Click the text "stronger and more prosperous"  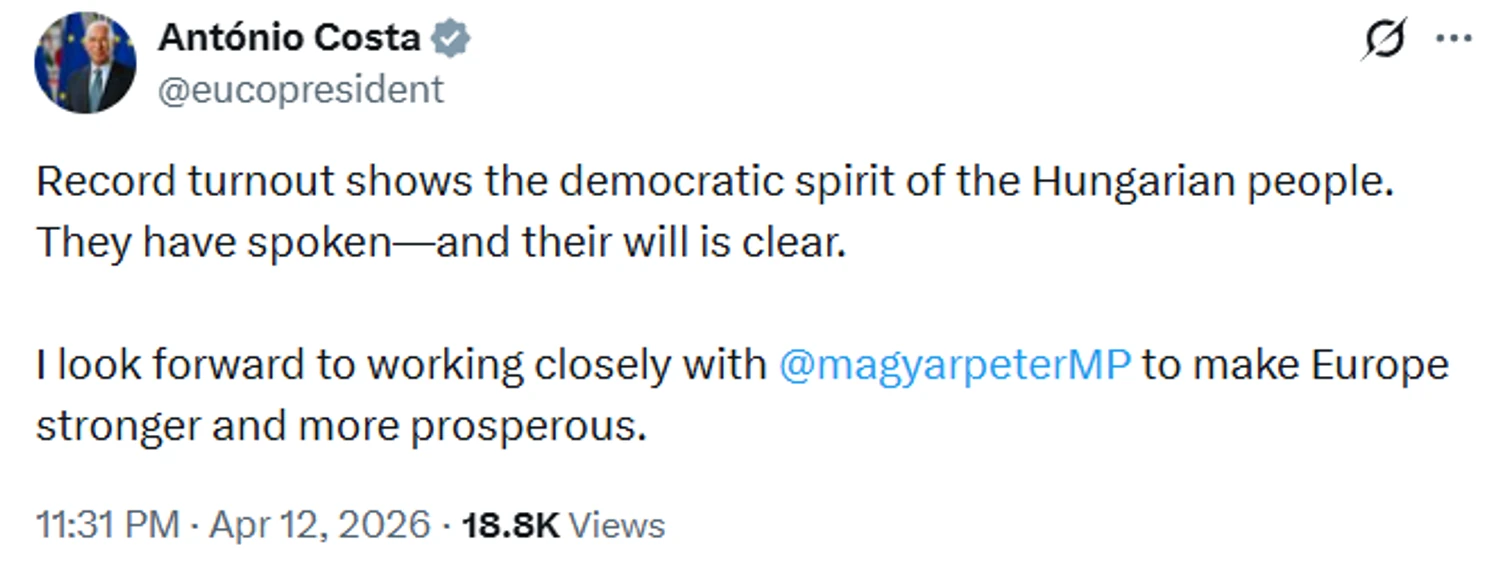pyautogui.click(x=340, y=425)
